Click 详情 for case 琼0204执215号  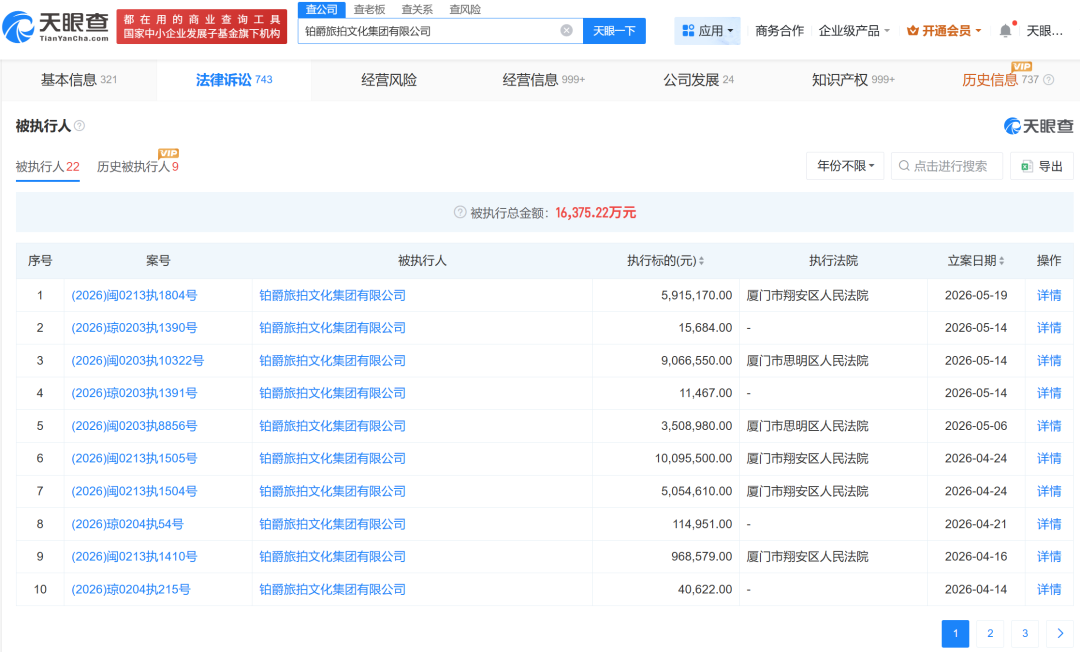point(1049,589)
